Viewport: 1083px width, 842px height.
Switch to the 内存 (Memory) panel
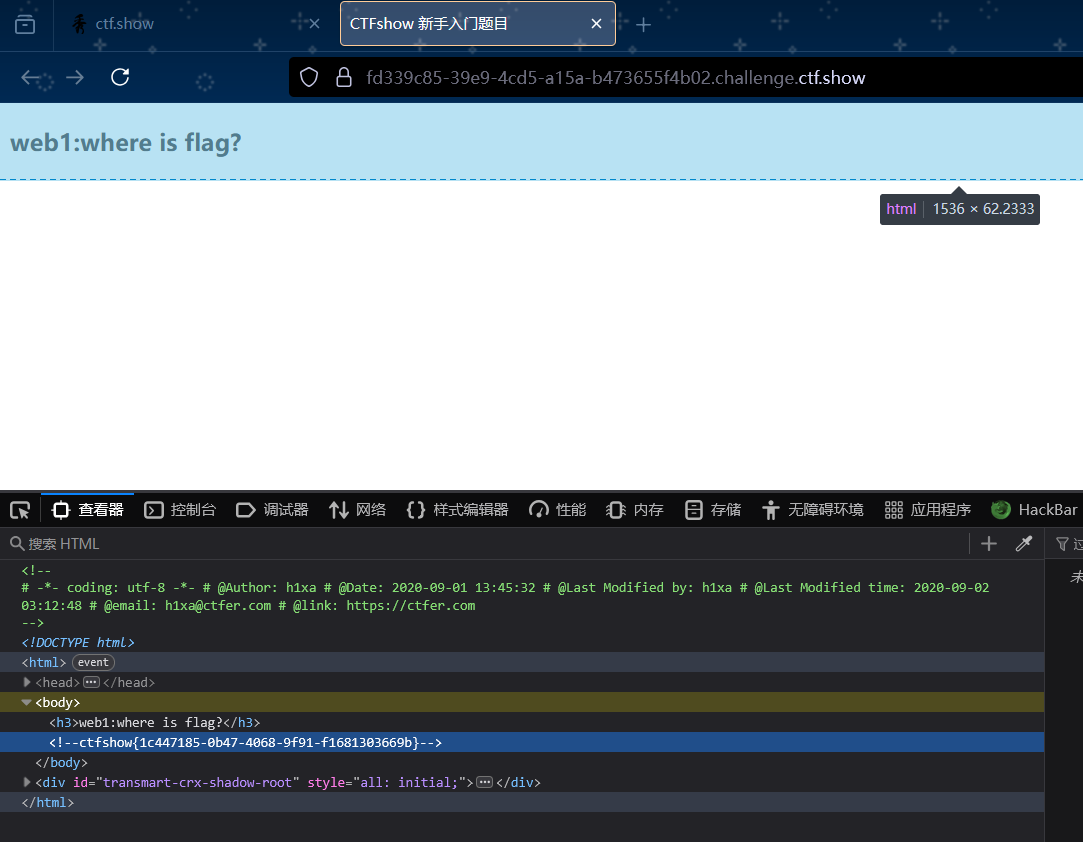coord(634,510)
